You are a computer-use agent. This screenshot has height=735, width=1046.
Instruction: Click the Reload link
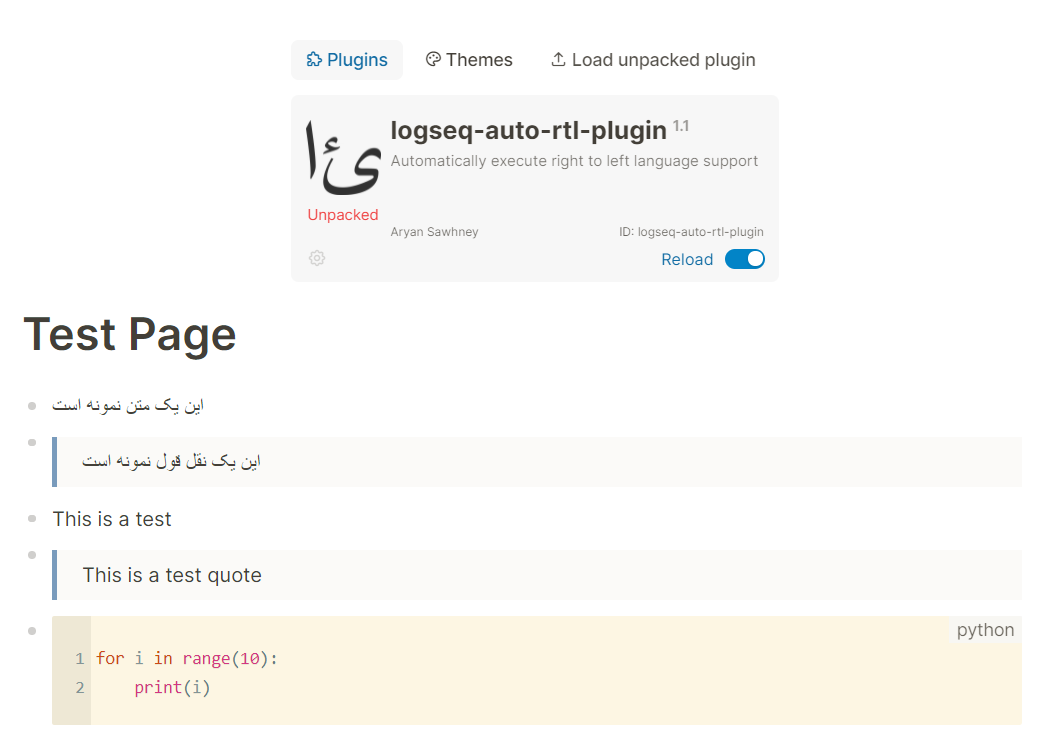coord(687,259)
